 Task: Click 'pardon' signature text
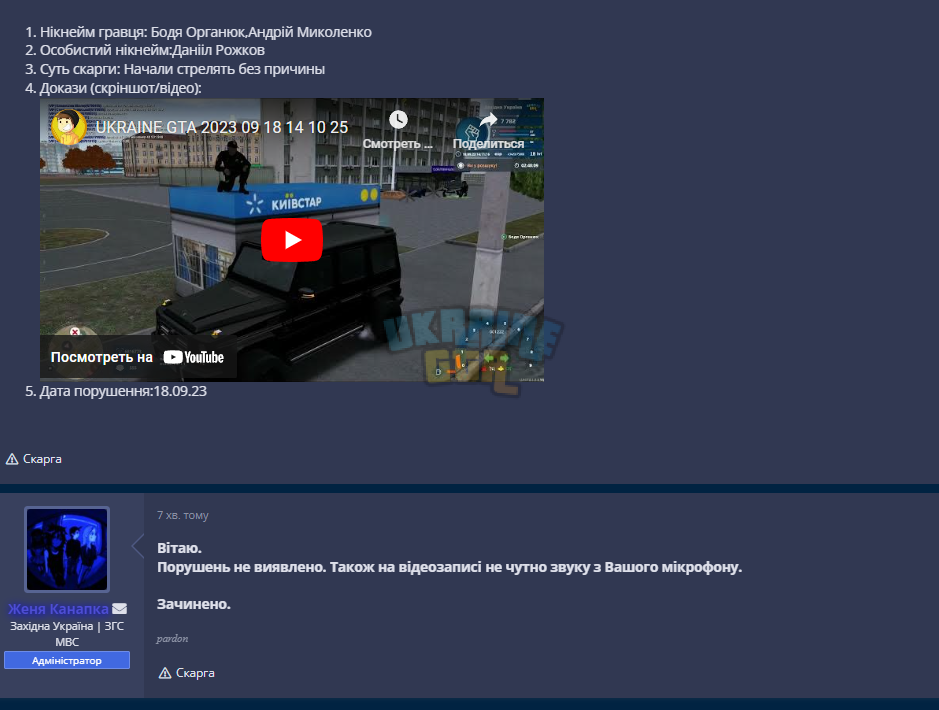click(172, 639)
